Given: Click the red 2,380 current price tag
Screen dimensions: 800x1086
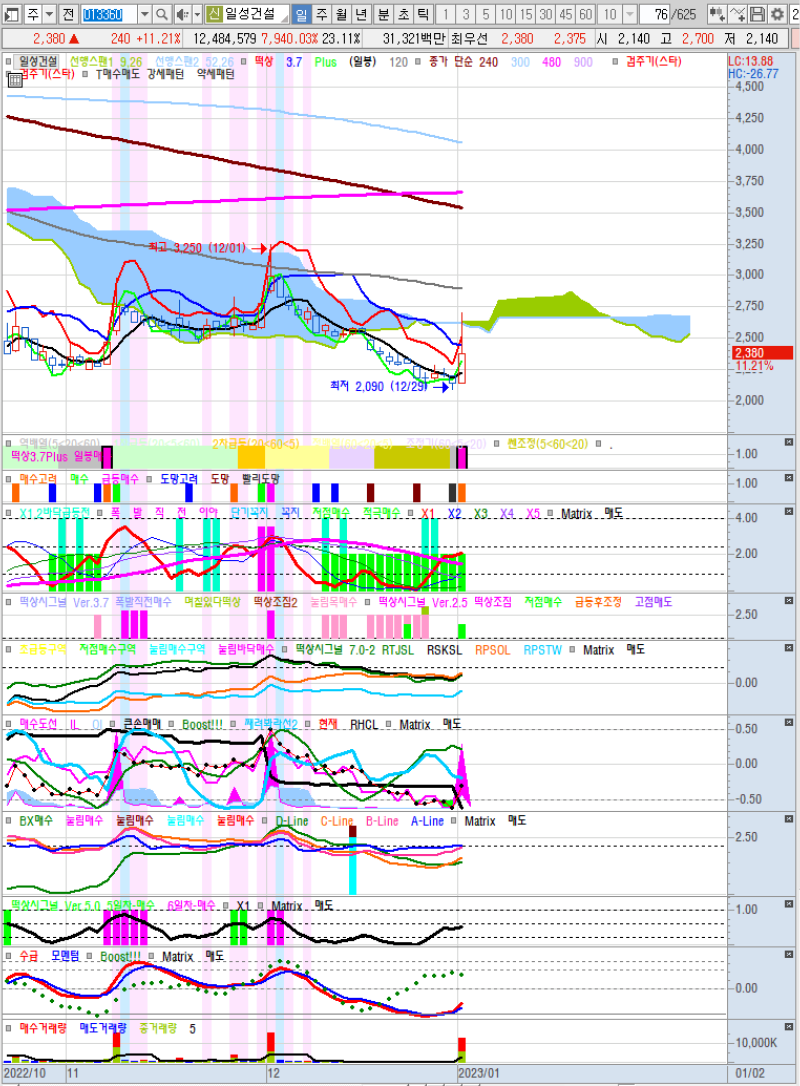Looking at the screenshot, I should [x=763, y=353].
